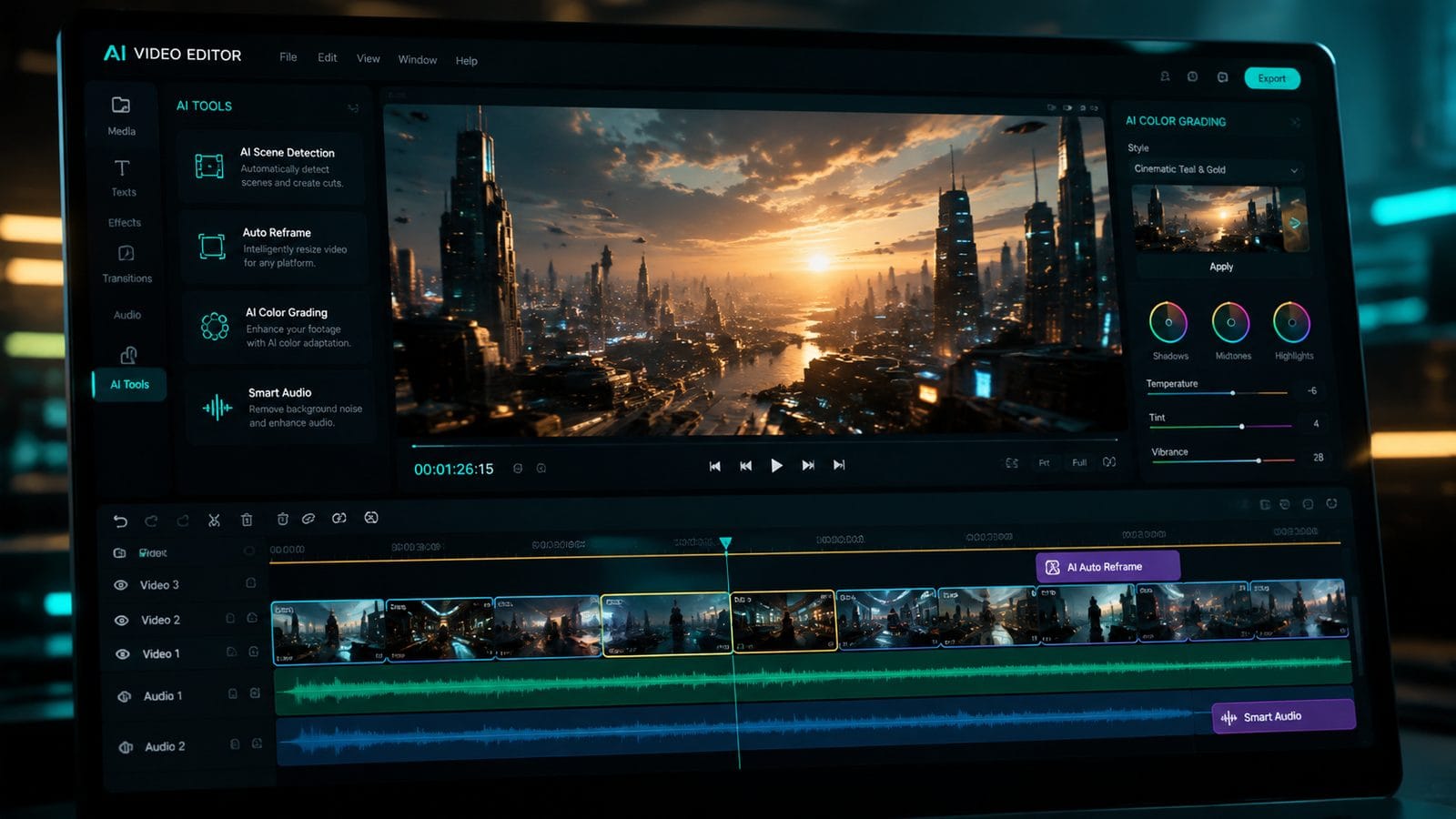Toggle visibility of Video 2 track

click(x=121, y=620)
